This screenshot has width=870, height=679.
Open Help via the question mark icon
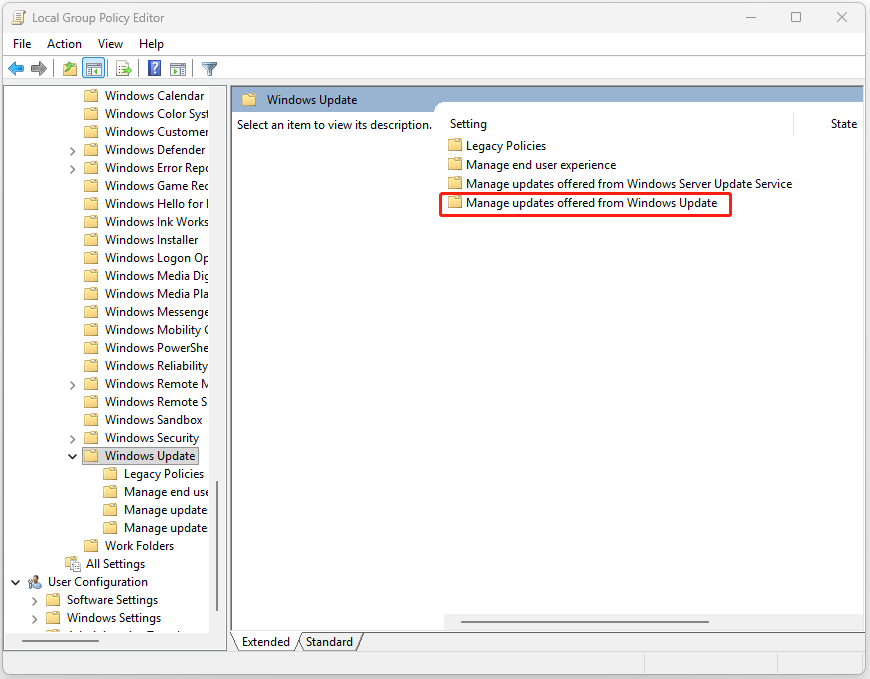pos(152,68)
